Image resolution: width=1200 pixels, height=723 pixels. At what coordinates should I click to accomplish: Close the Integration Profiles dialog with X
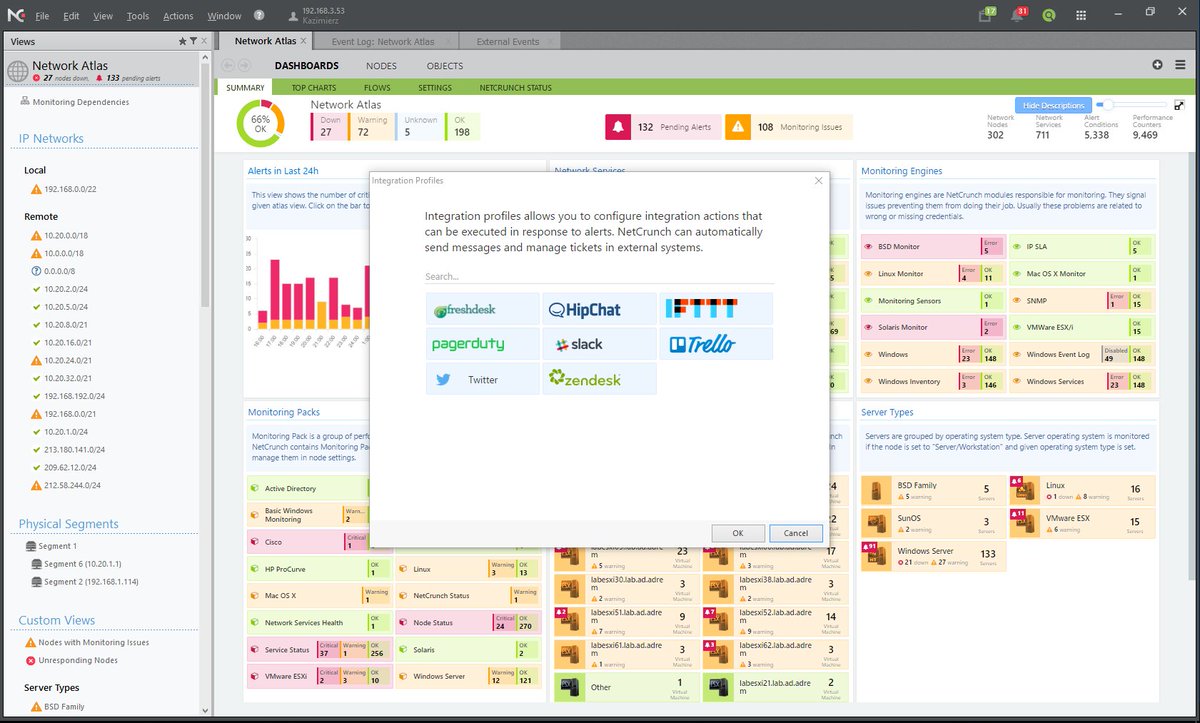click(818, 180)
